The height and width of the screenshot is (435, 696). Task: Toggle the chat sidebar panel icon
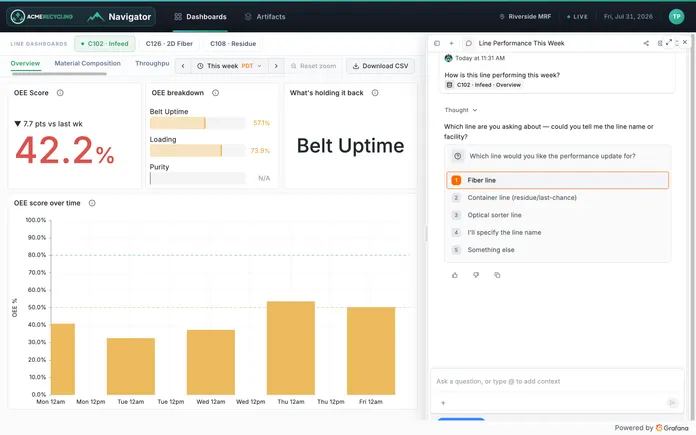click(x=437, y=43)
